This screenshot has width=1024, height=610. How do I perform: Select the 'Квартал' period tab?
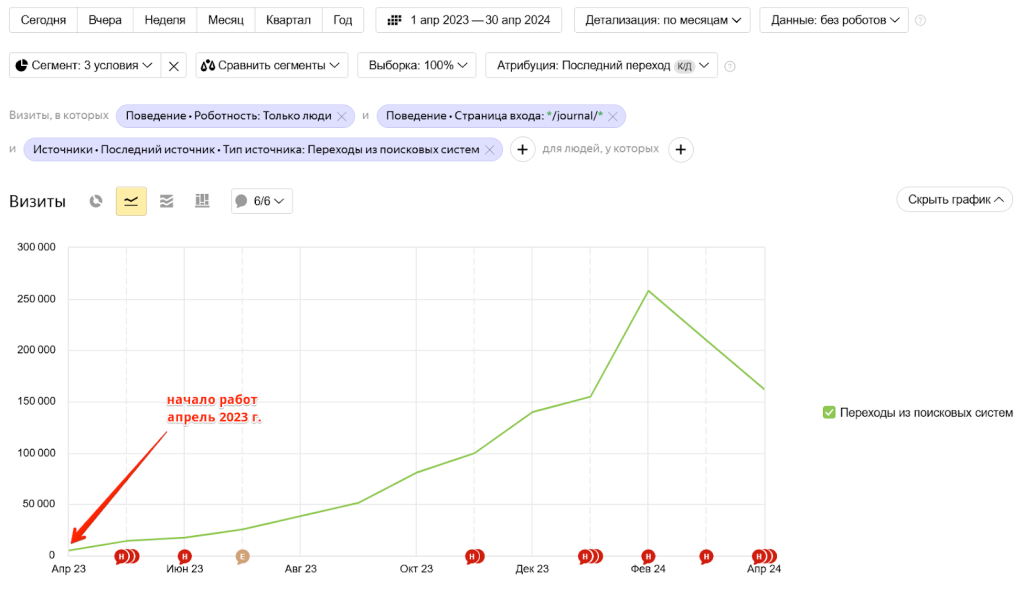[x=289, y=20]
